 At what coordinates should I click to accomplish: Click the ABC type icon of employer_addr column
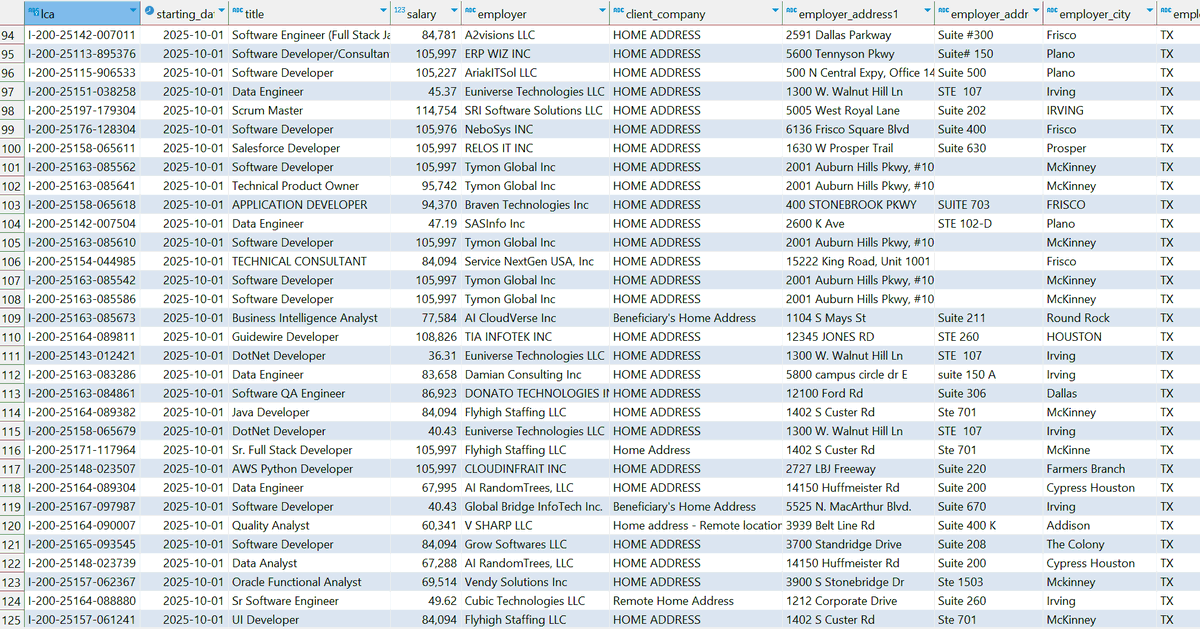tap(943, 12)
